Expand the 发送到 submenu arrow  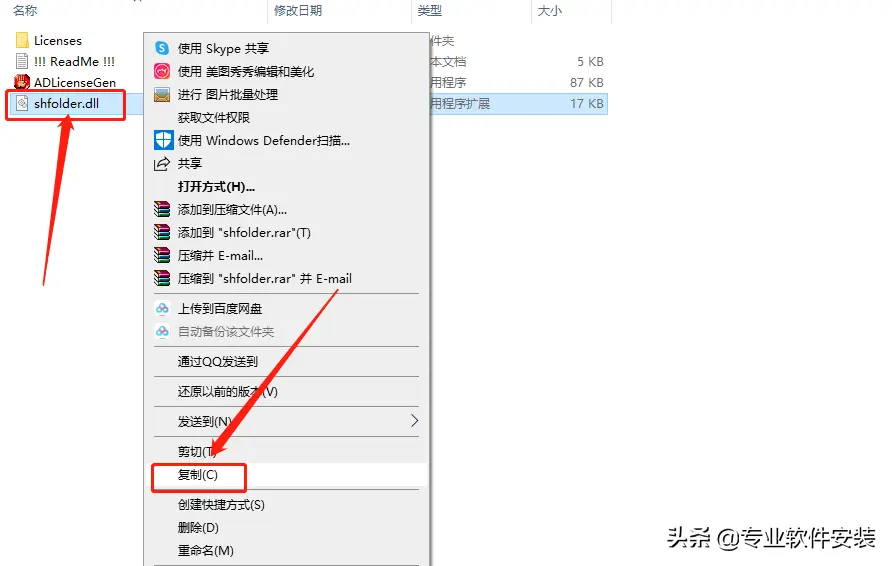pyautogui.click(x=414, y=421)
